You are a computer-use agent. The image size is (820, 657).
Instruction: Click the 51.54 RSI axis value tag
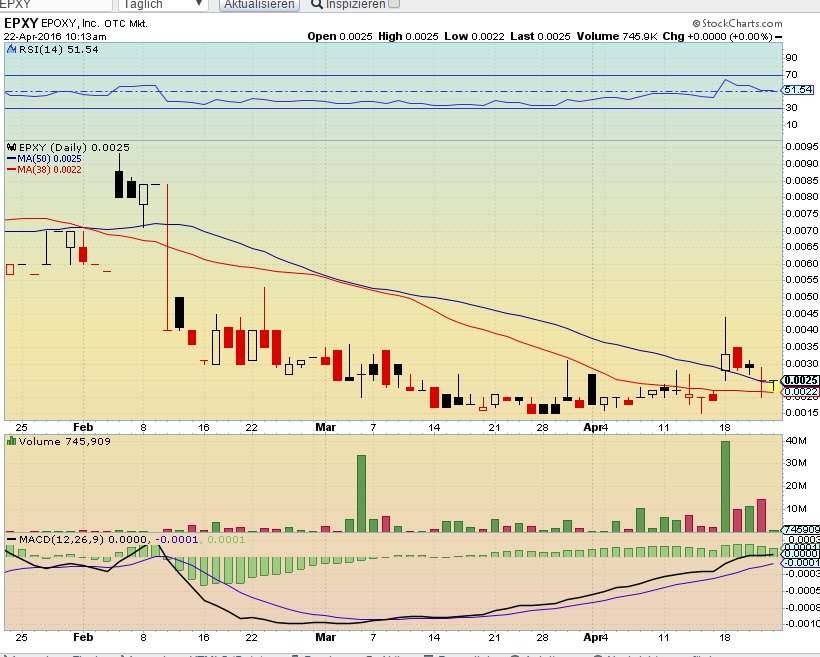point(798,90)
